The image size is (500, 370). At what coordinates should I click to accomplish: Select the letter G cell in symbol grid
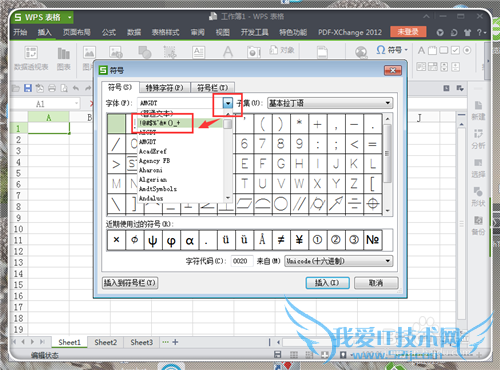click(x=281, y=164)
